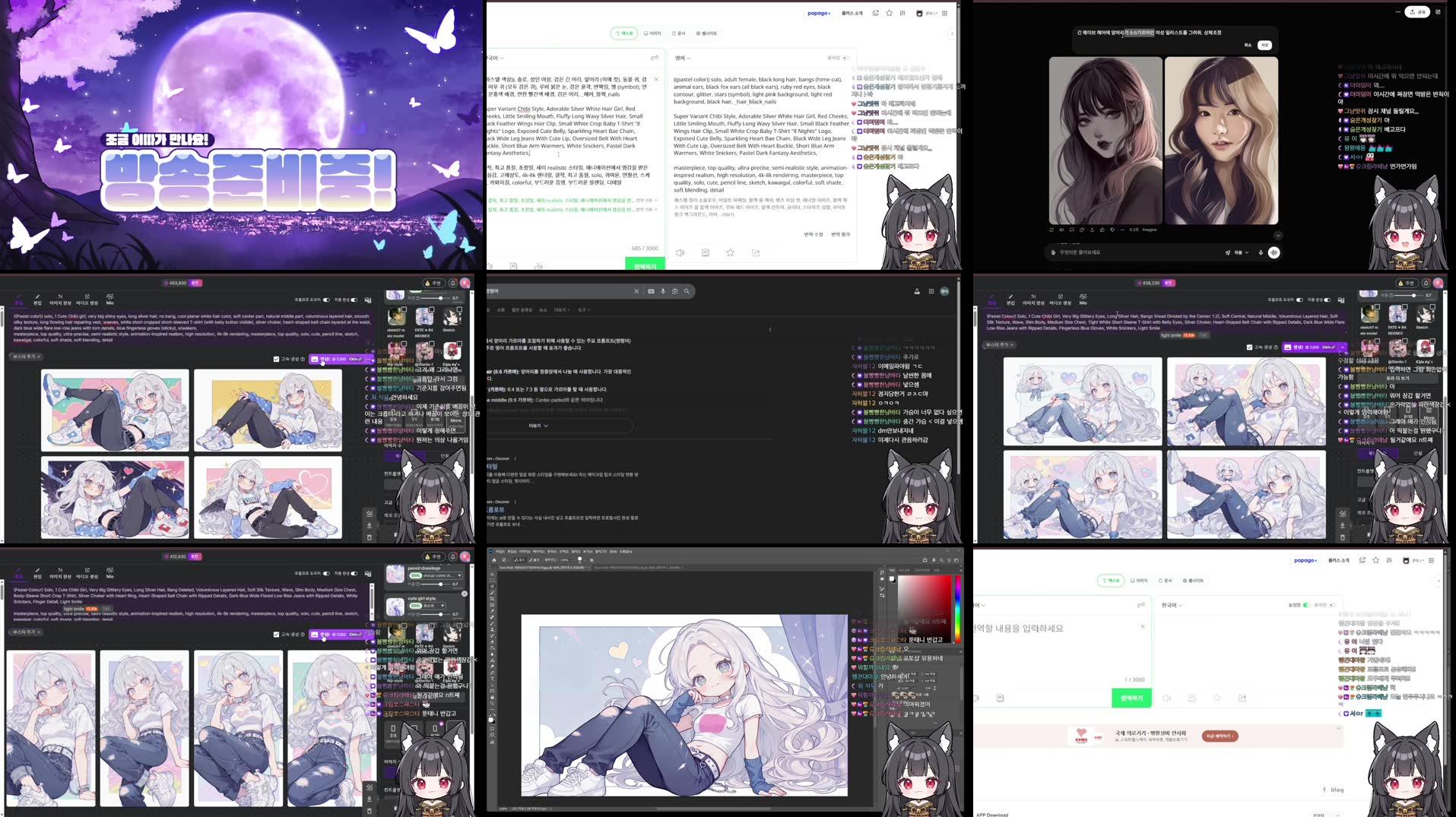Click the microphone icon in the search bar
This screenshot has height=817, width=1456.
pyautogui.click(x=662, y=291)
